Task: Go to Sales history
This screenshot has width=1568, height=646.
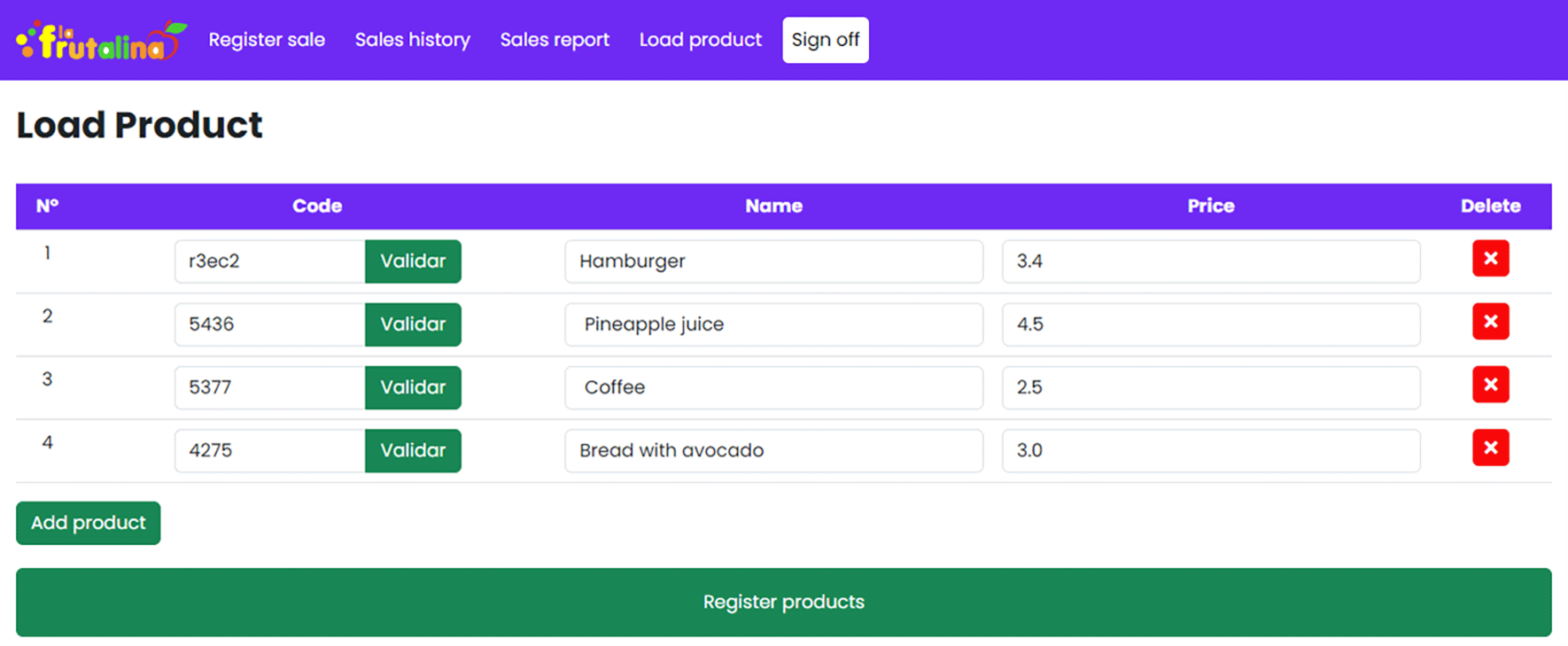Action: 412,40
